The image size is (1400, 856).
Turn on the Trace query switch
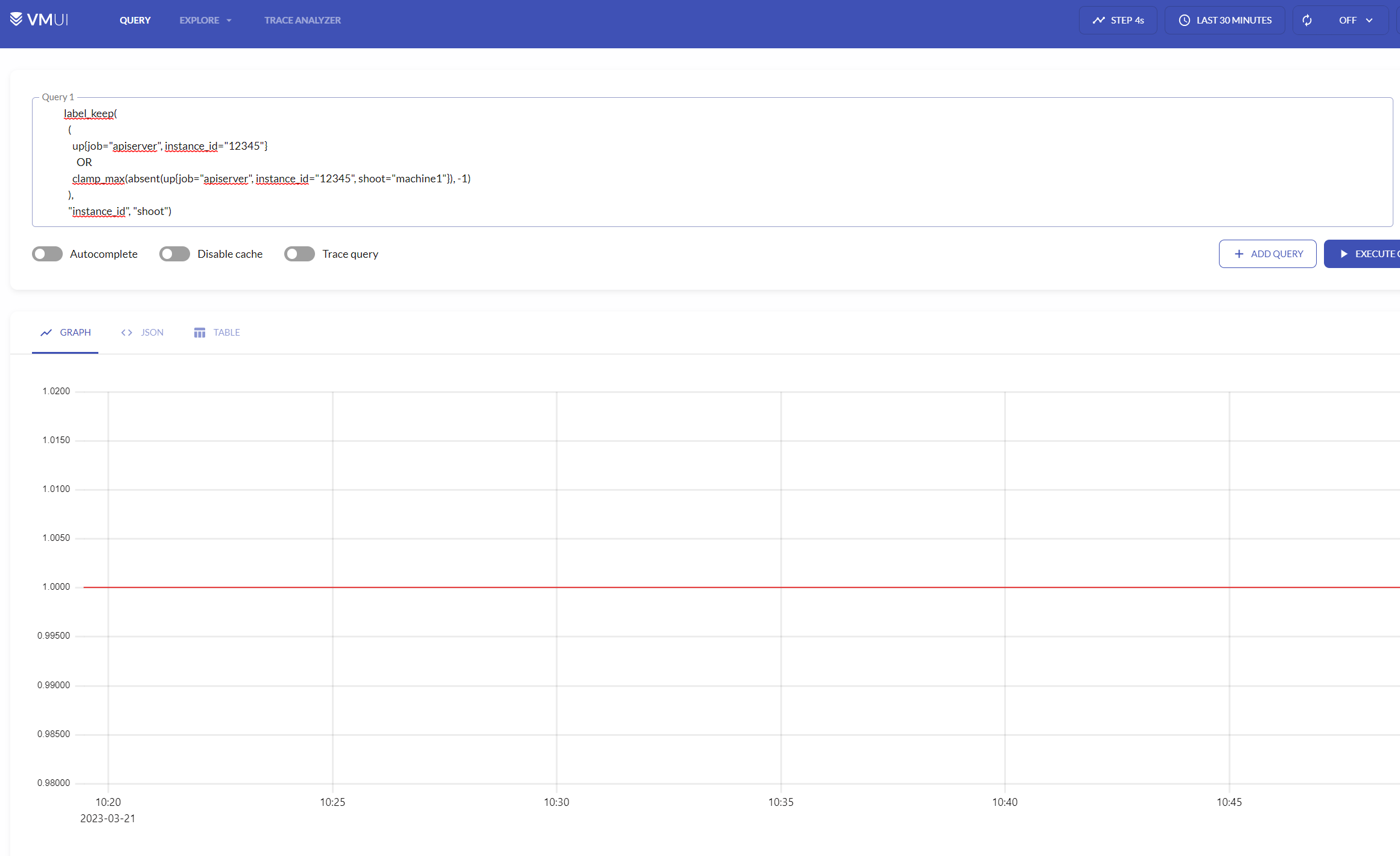coord(299,254)
